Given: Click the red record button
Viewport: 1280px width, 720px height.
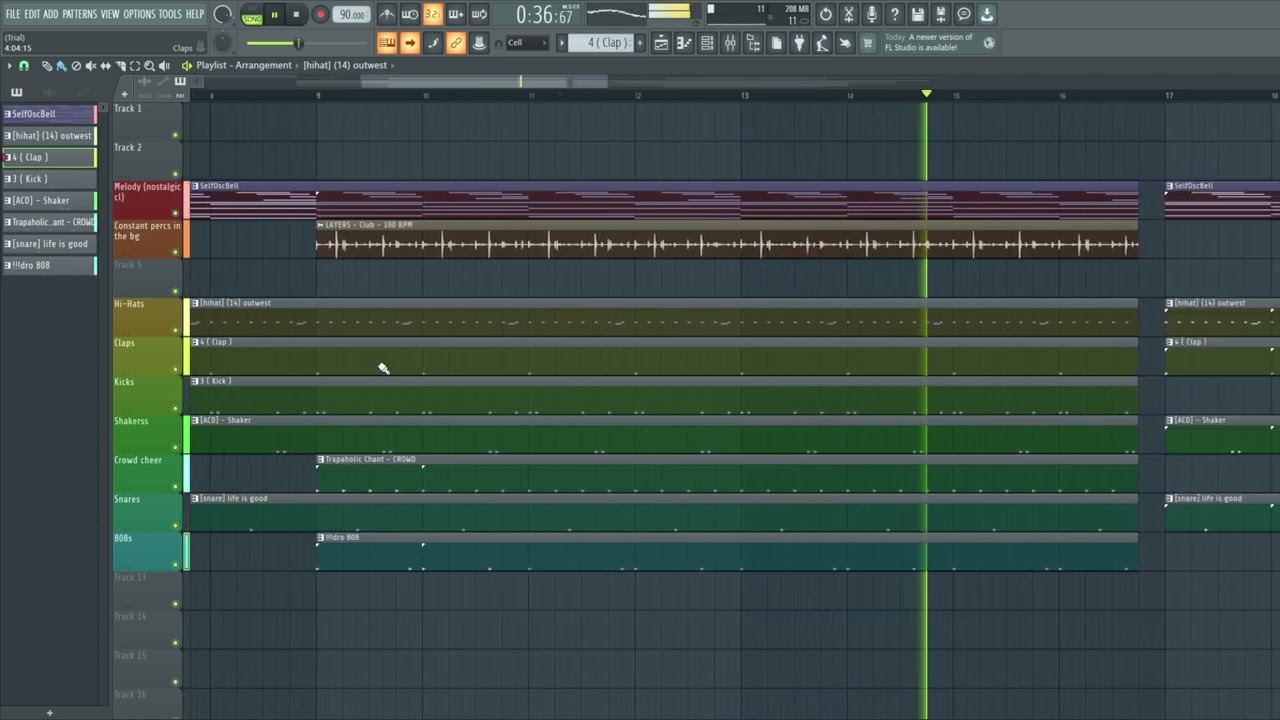Looking at the screenshot, I should click(320, 15).
